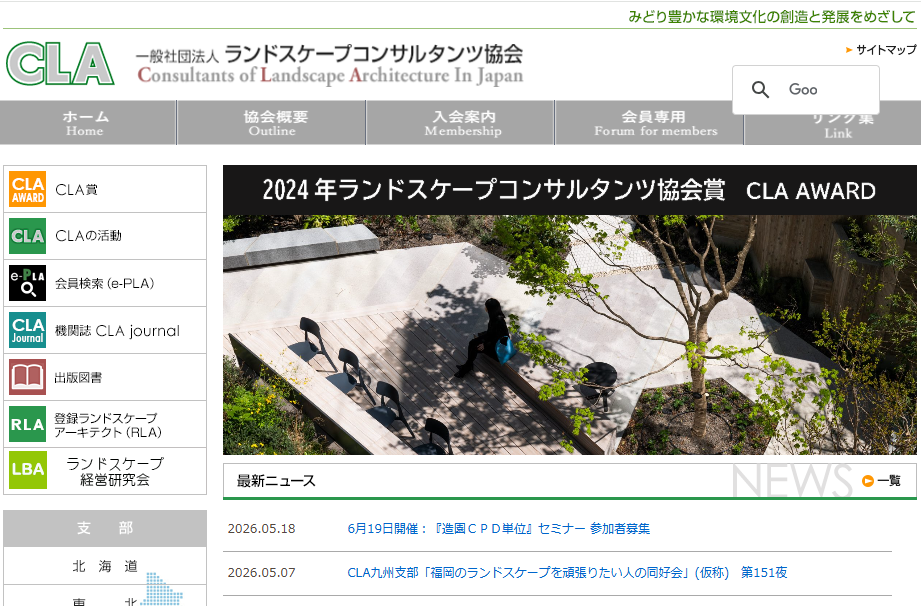Open the orange CLA AWARD icon
The height and width of the screenshot is (606, 921).
28,189
